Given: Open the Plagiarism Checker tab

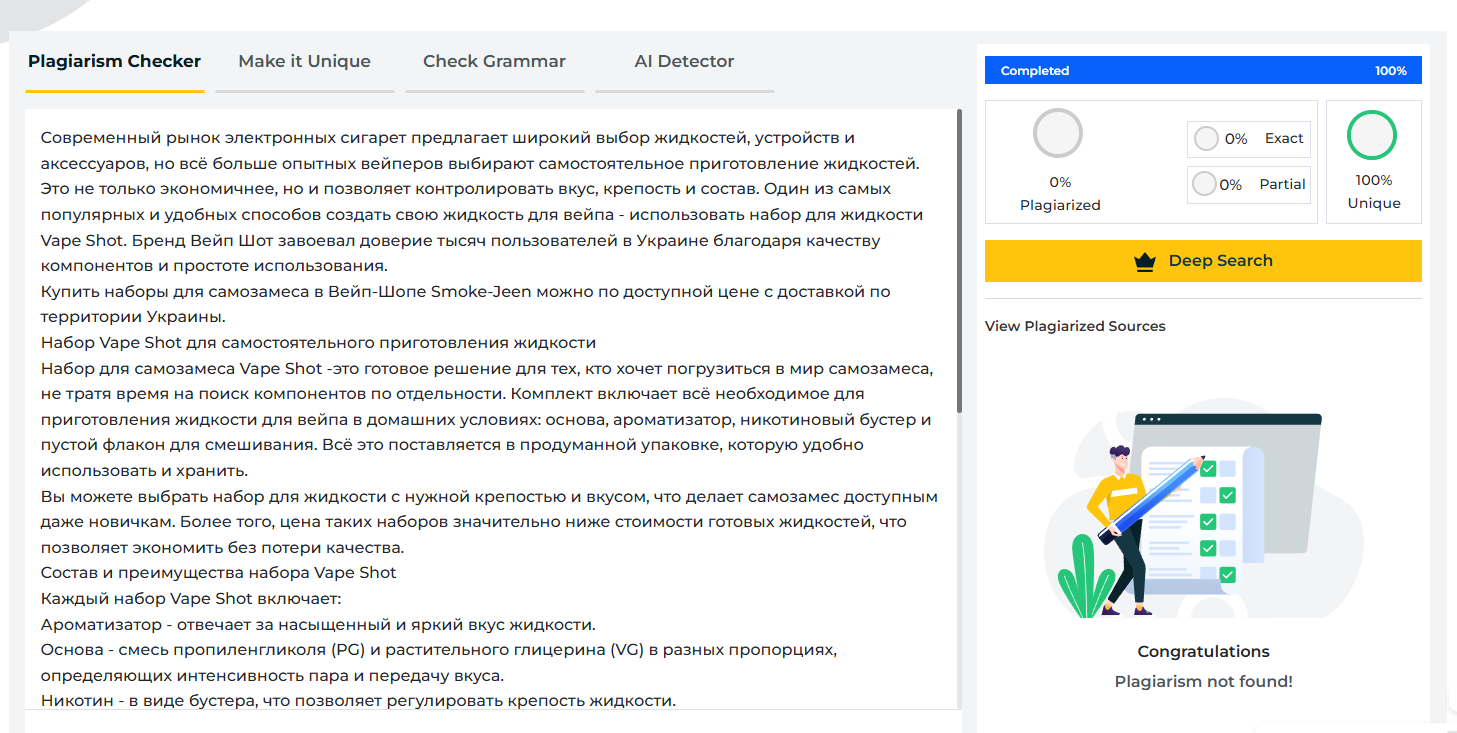Looking at the screenshot, I should (x=114, y=62).
